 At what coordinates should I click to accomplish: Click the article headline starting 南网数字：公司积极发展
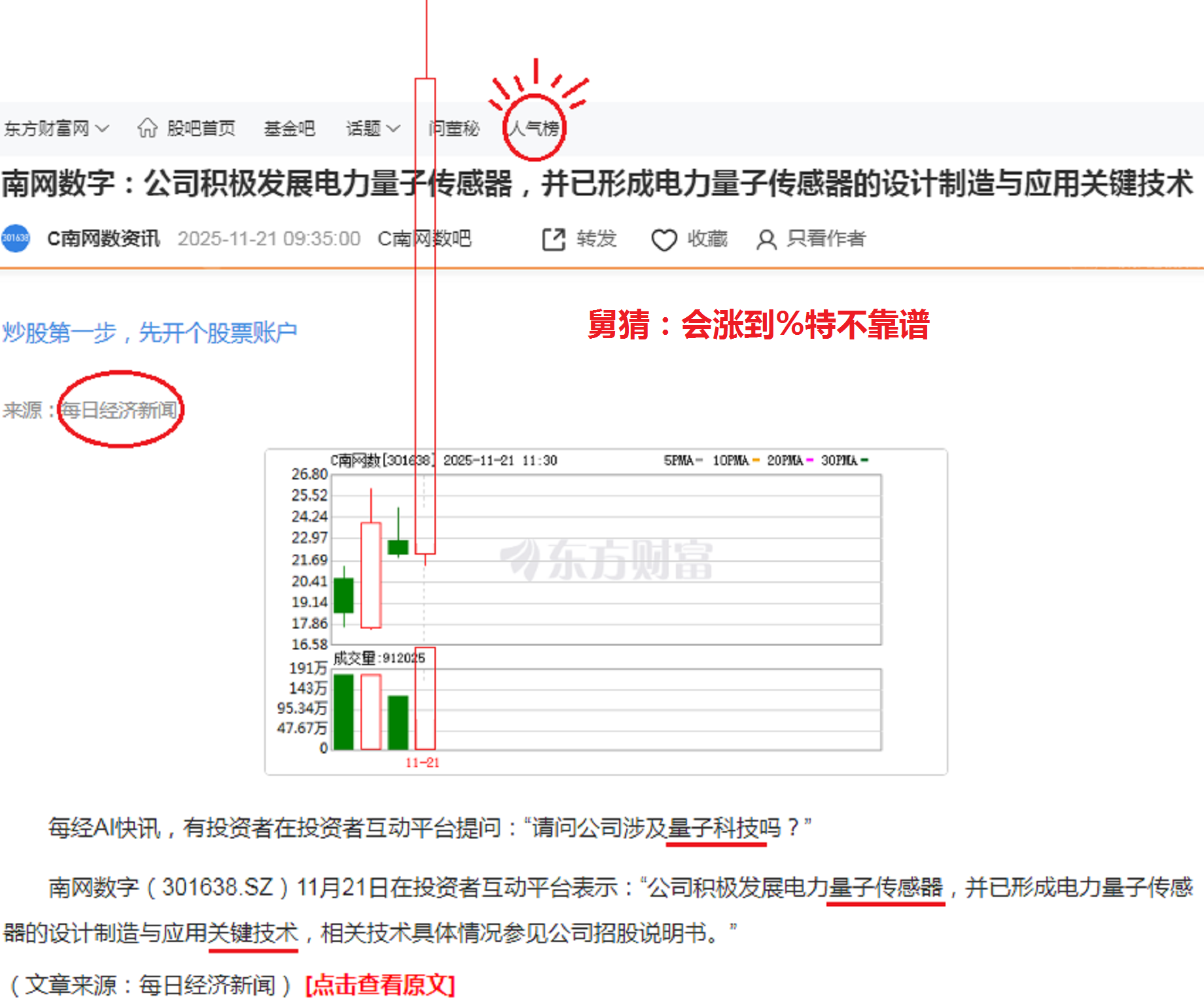point(597,183)
